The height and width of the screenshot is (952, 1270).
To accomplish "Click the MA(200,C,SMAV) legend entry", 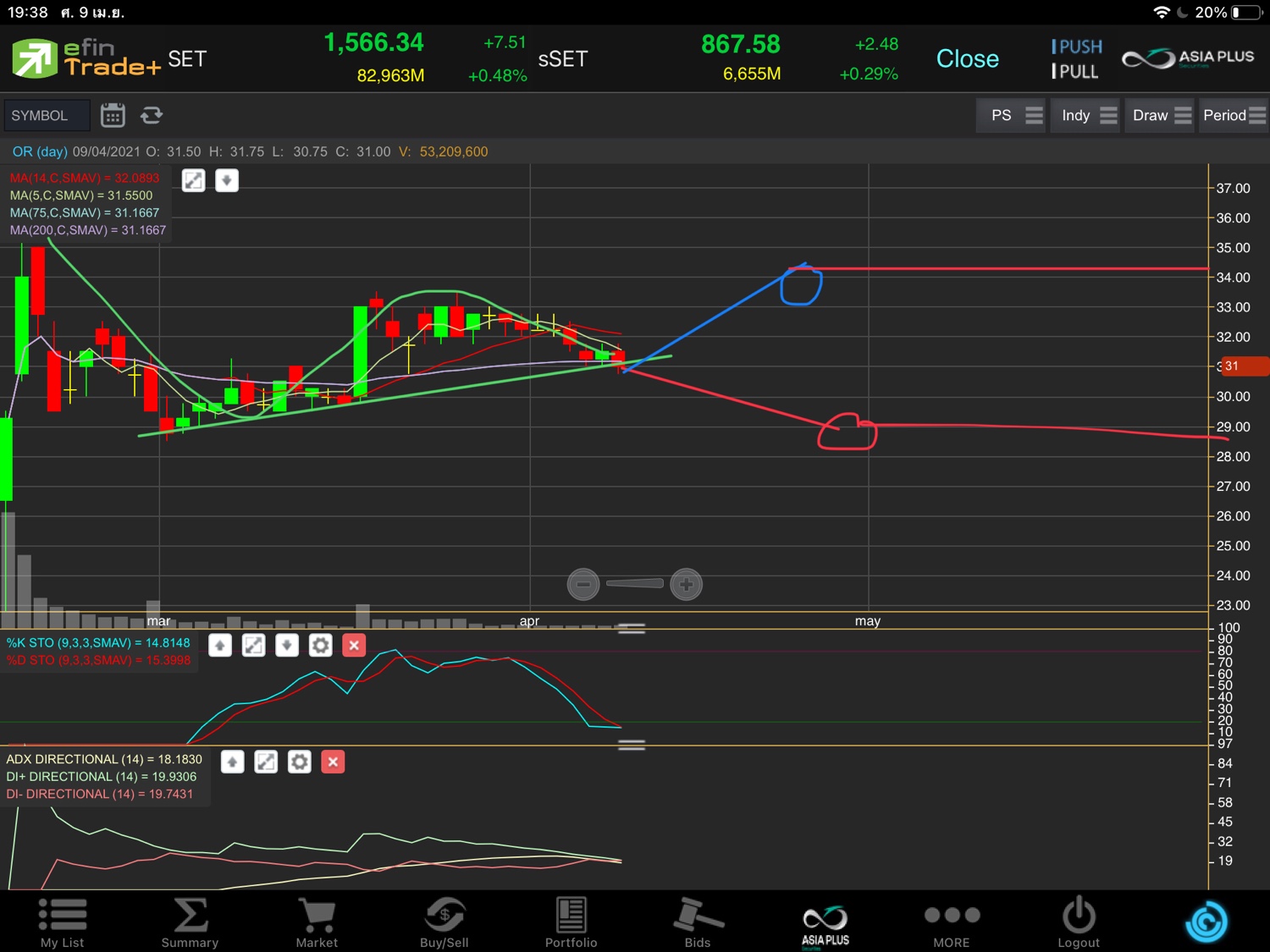I will click(88, 230).
